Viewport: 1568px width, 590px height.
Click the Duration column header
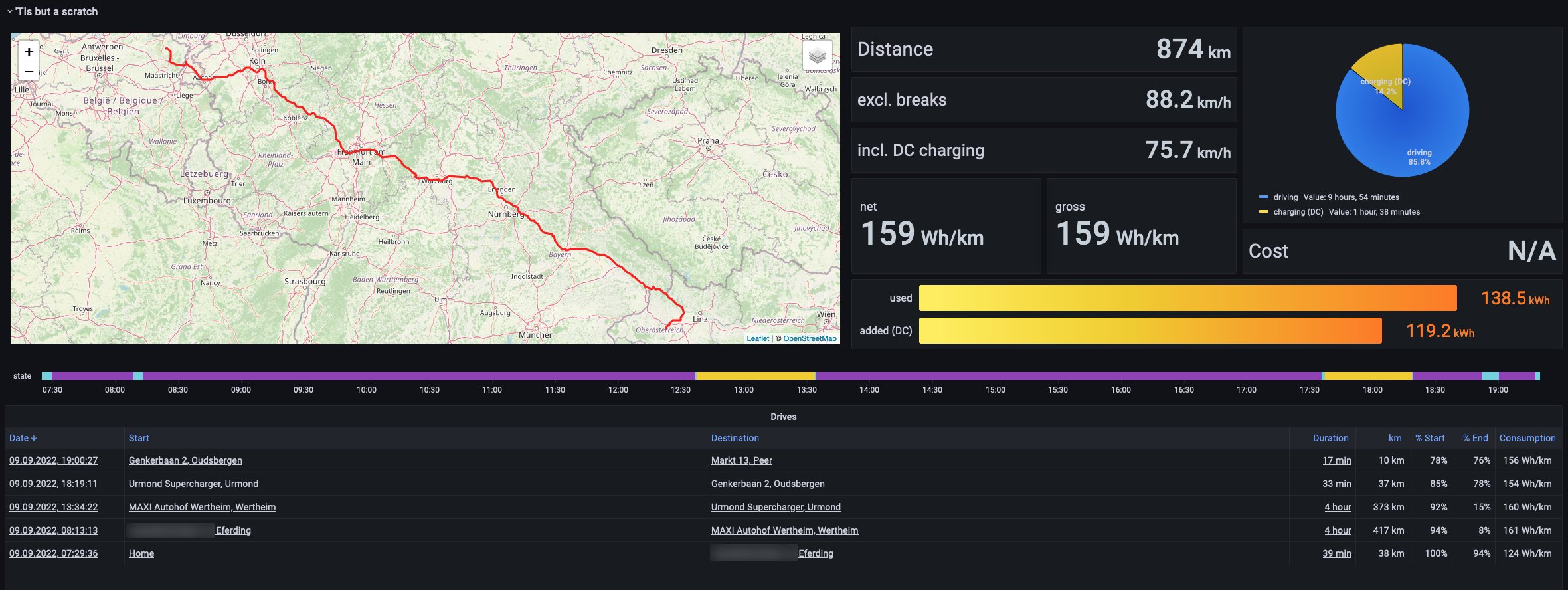(1330, 438)
